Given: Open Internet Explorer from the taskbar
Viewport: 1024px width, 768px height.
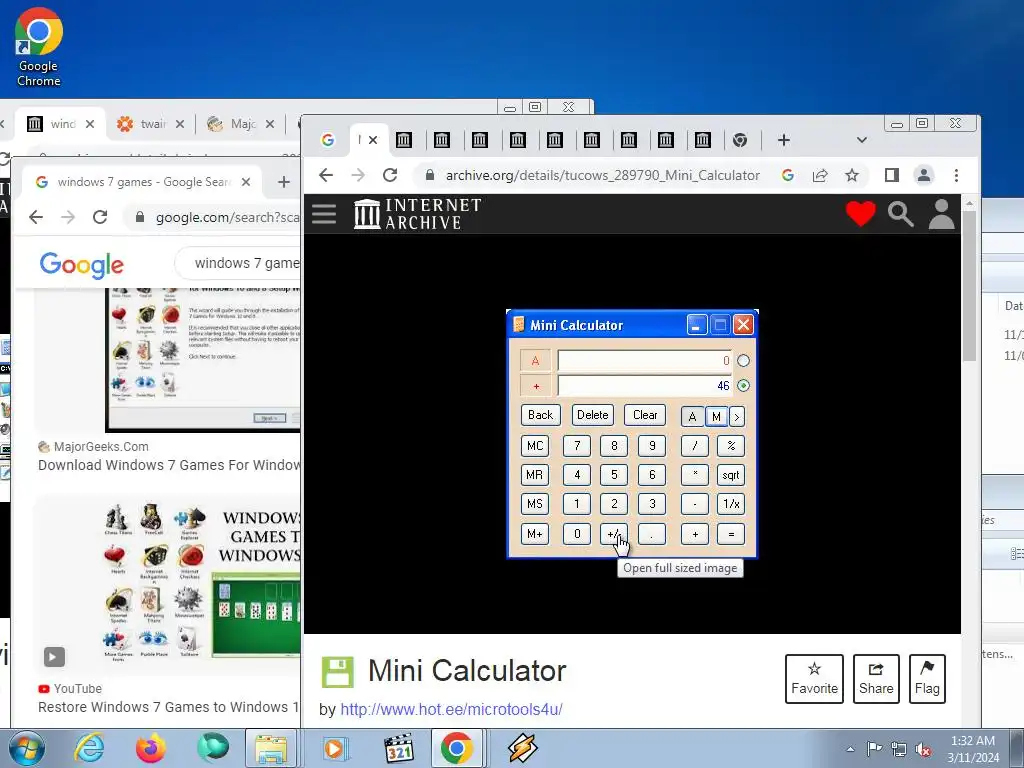Looking at the screenshot, I should point(89,748).
